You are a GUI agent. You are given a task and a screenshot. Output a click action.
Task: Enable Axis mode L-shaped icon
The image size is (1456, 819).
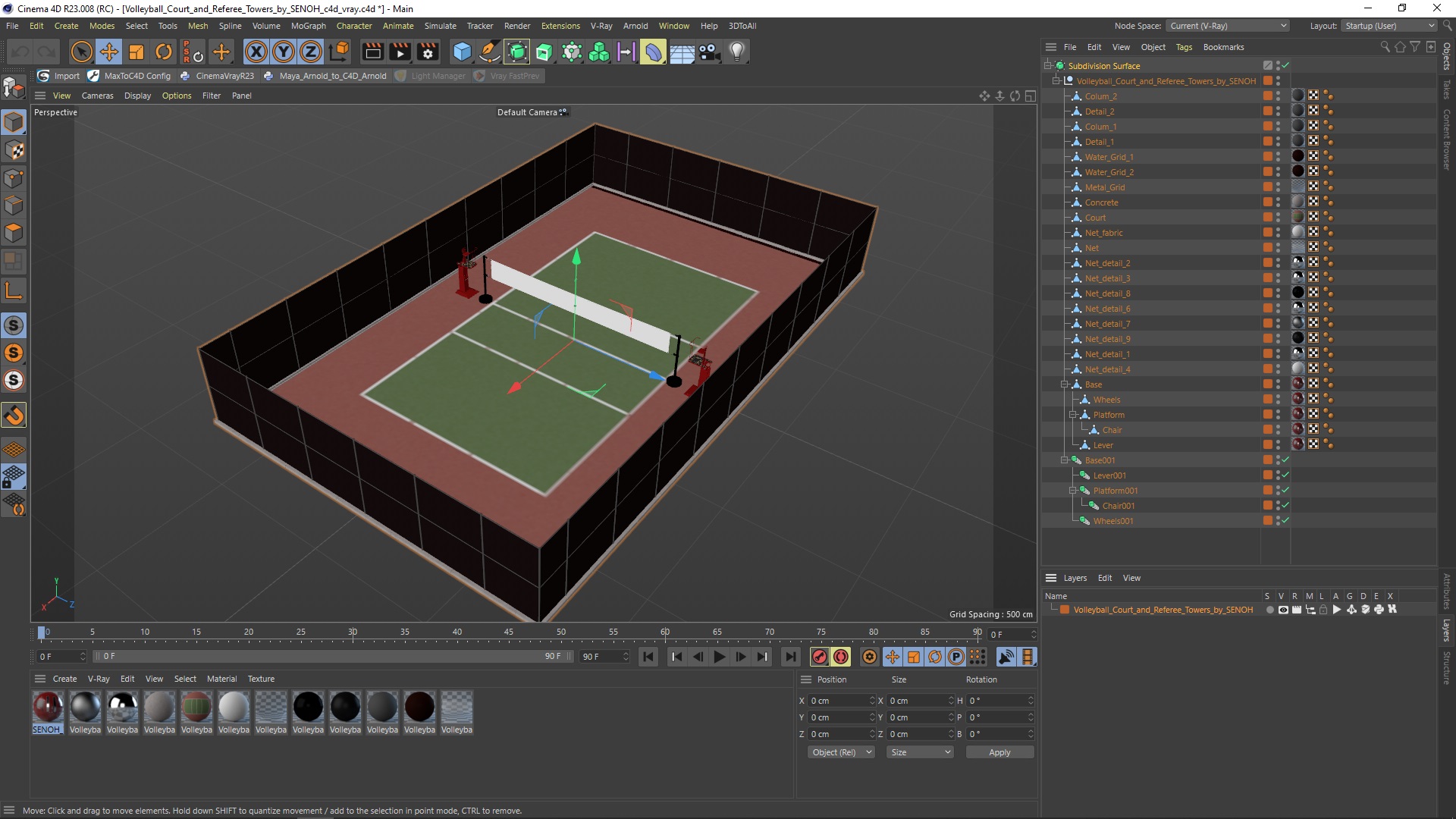coord(14,290)
